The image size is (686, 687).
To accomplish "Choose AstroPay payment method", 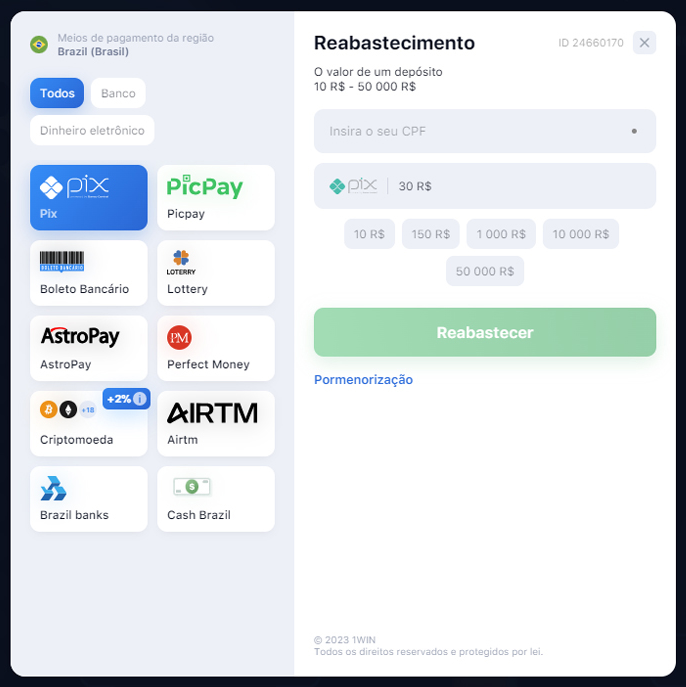I will (88, 348).
